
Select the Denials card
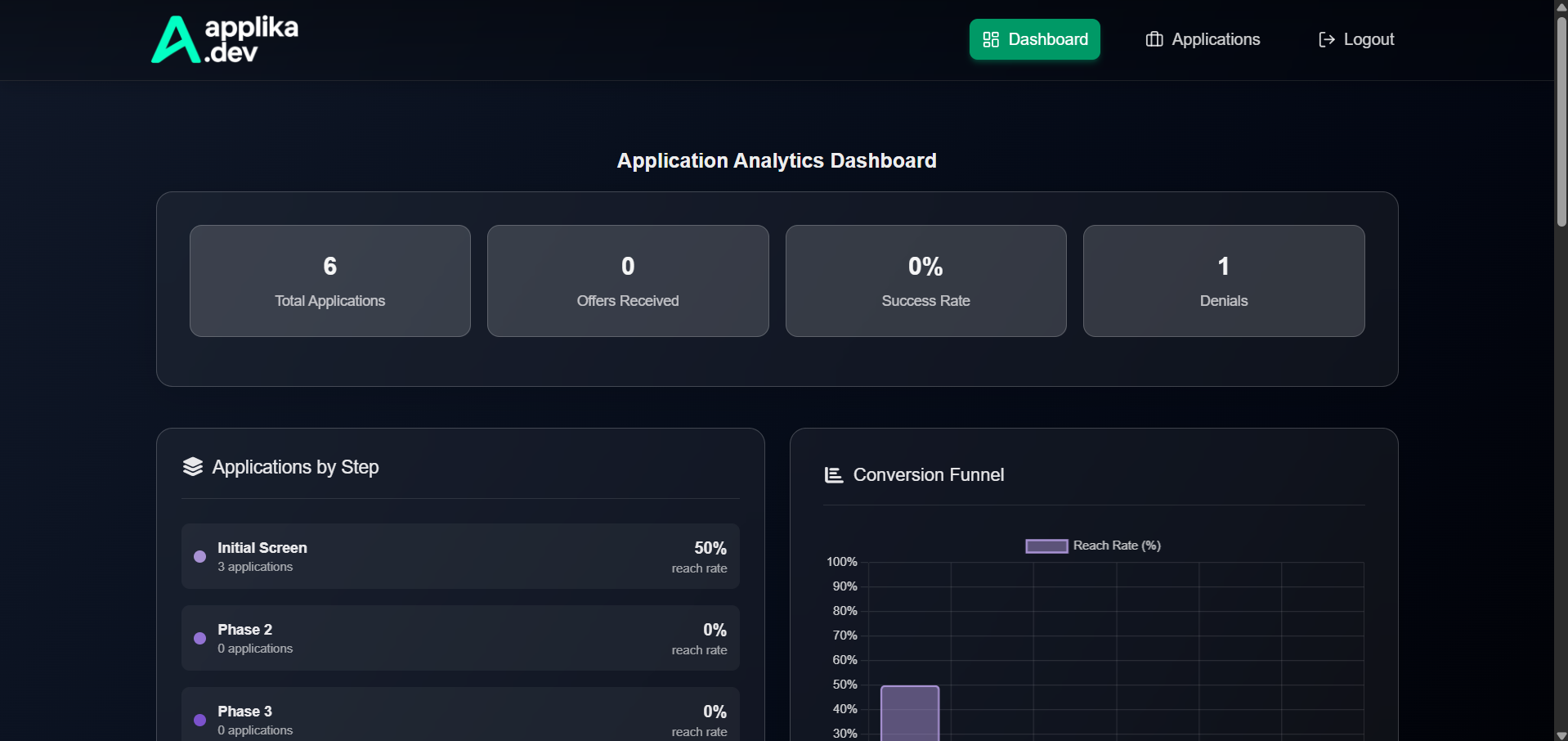(1224, 281)
